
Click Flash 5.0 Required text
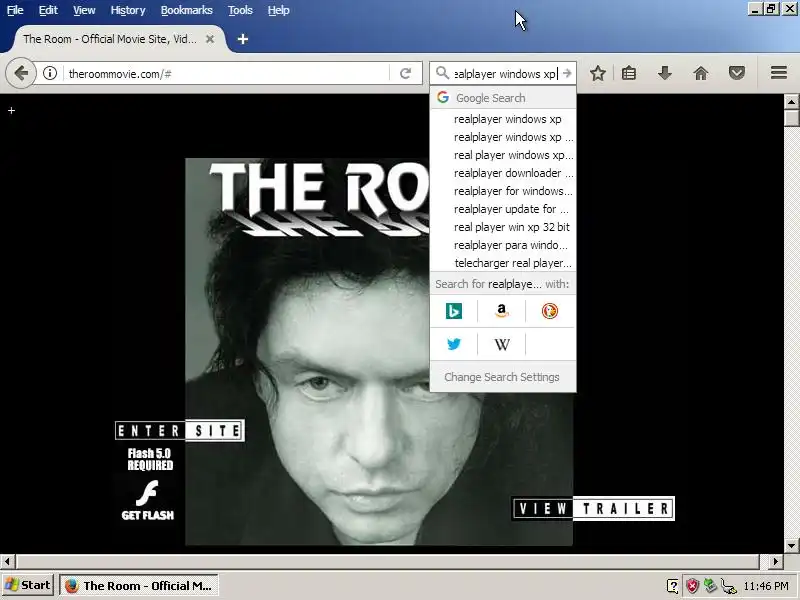point(149,459)
